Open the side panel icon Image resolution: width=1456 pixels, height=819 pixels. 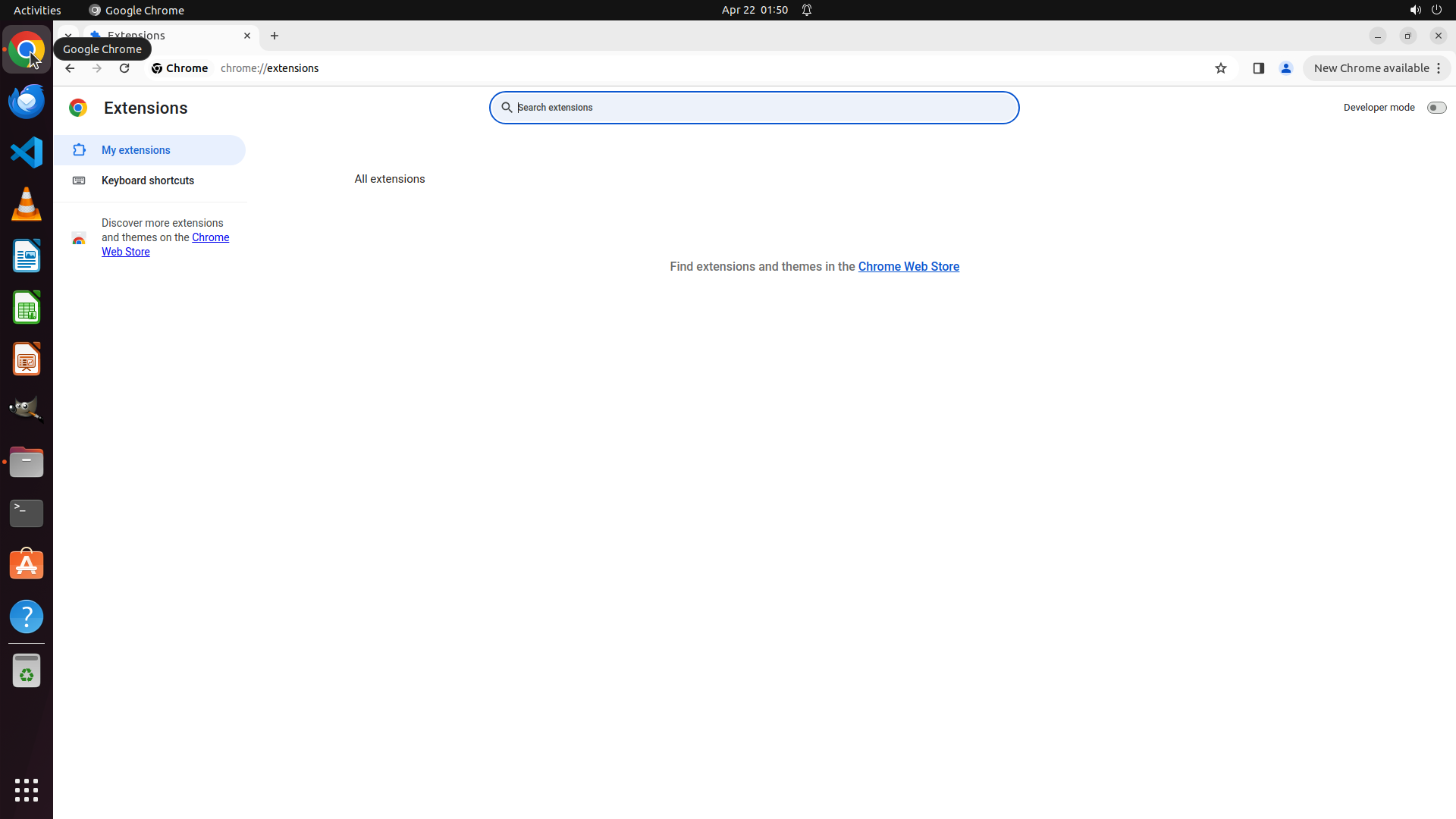1258,68
